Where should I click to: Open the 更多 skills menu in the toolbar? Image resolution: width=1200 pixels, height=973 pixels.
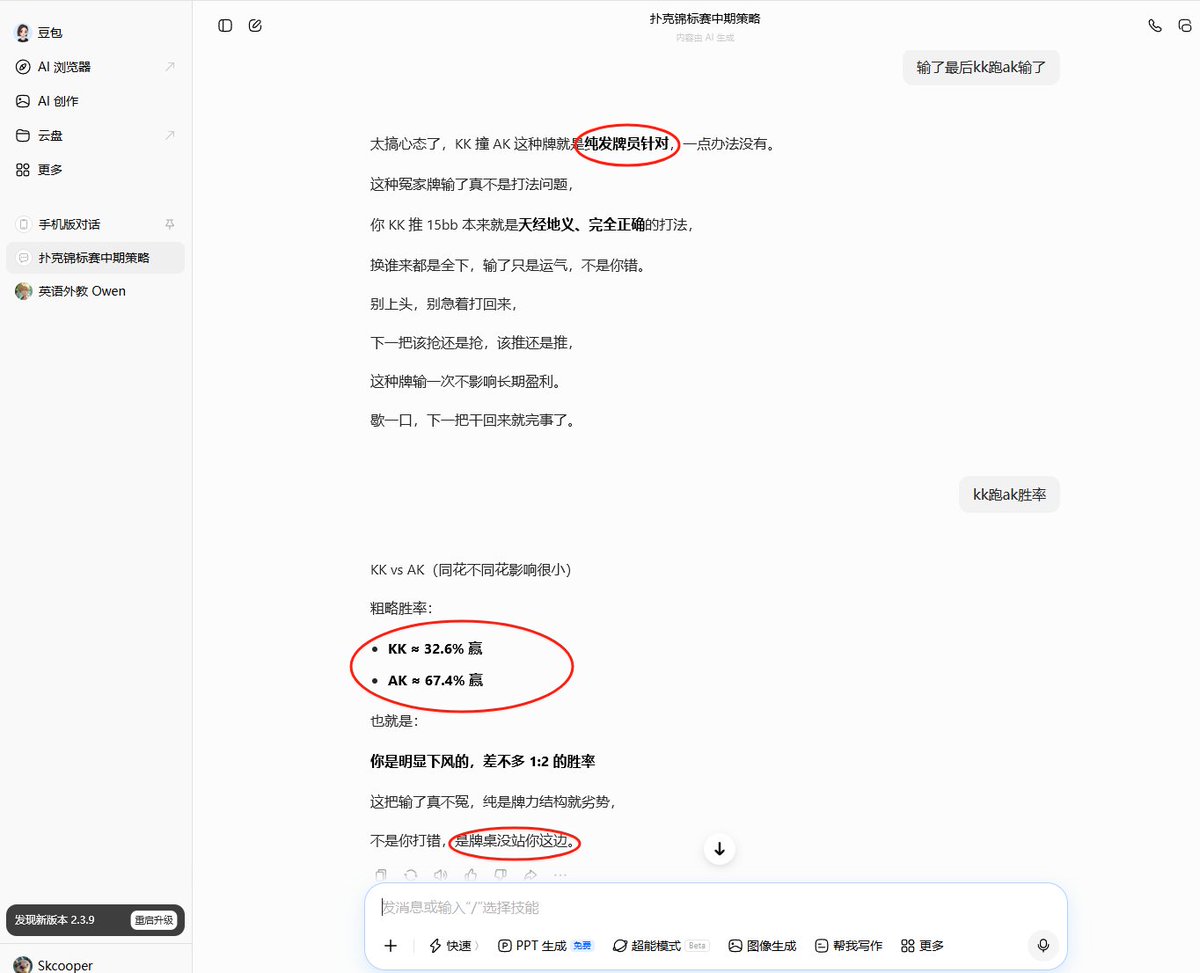pyautogui.click(x=920, y=945)
